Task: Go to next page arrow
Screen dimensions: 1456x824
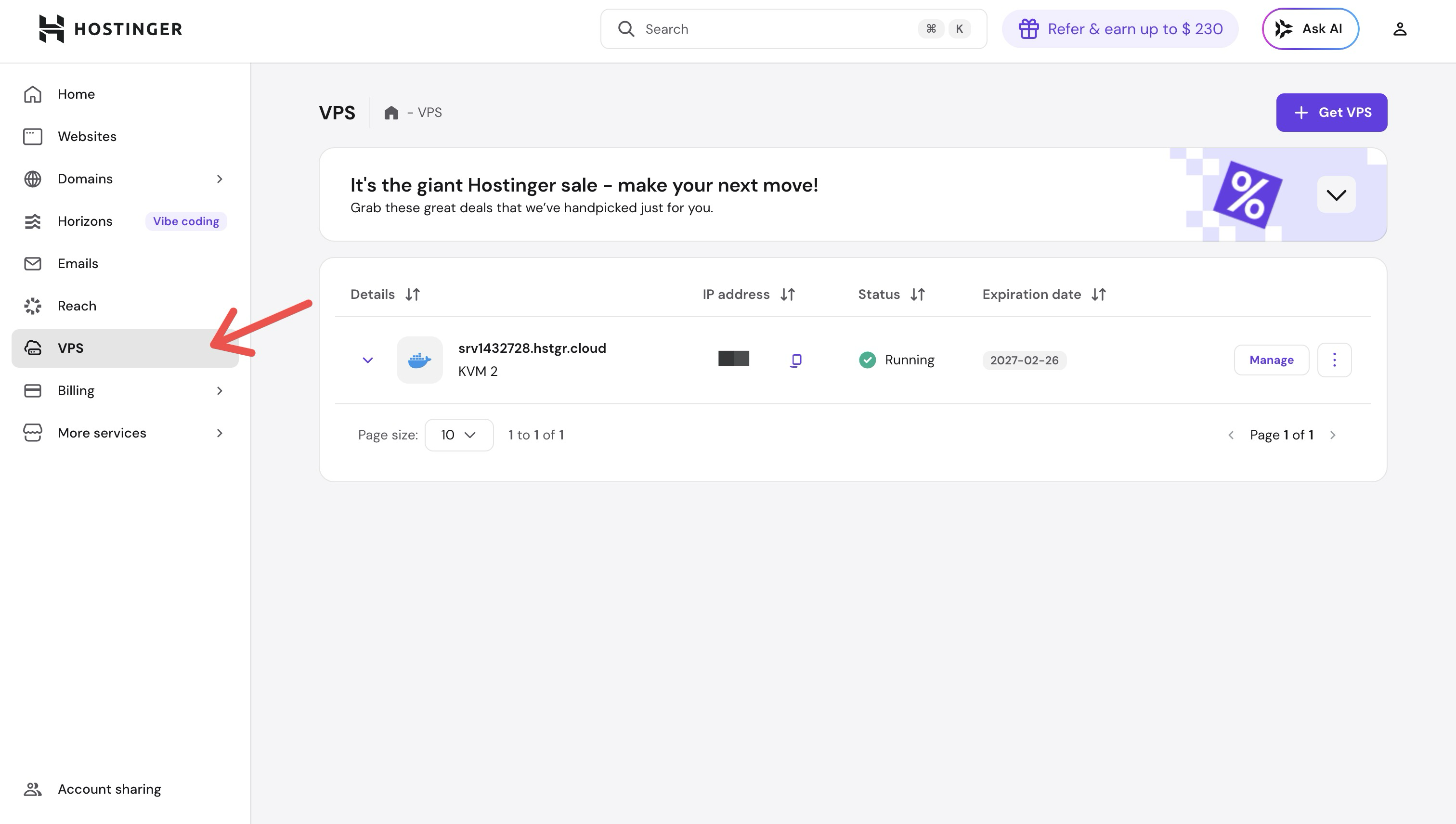Action: coord(1333,435)
